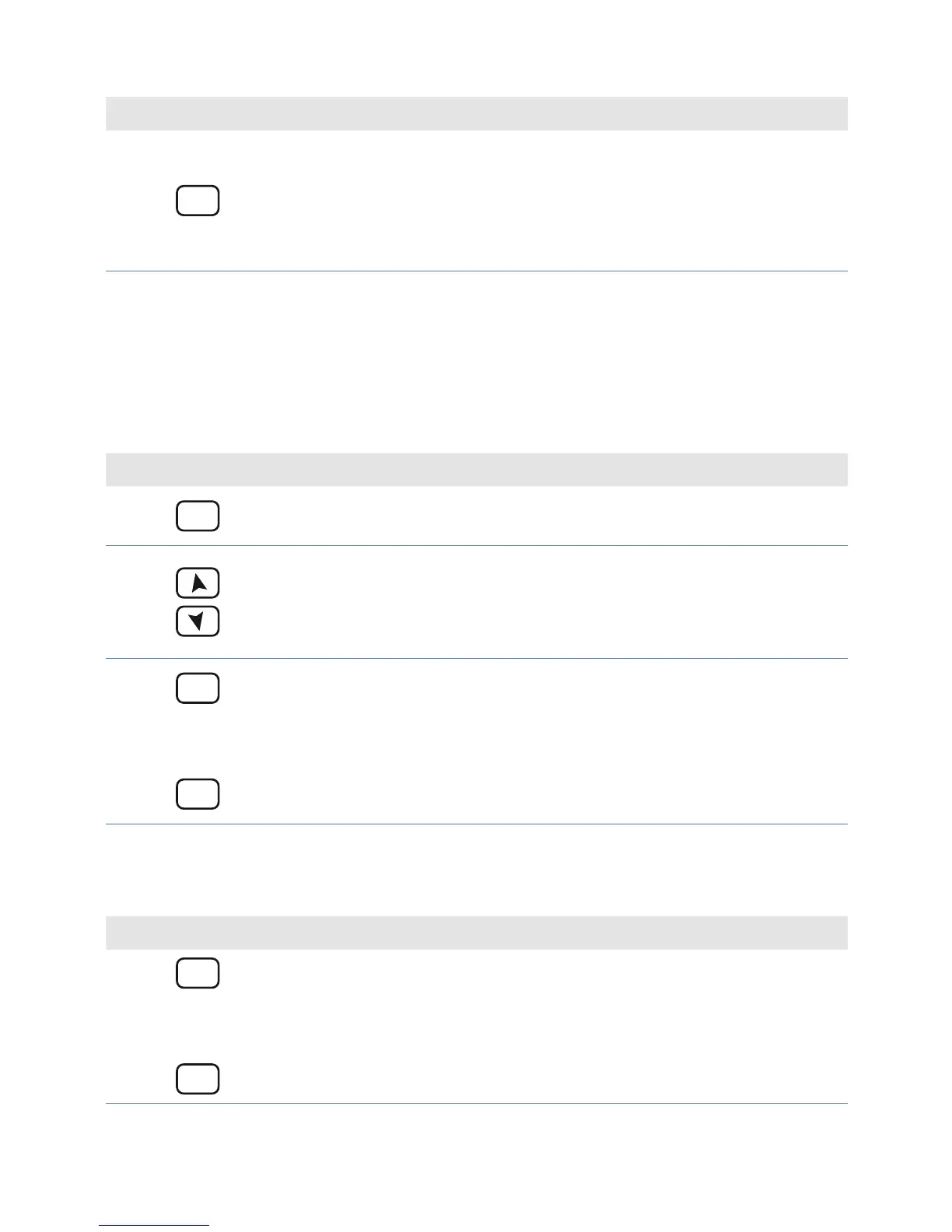Click the divider line under the top table

[x=476, y=271]
